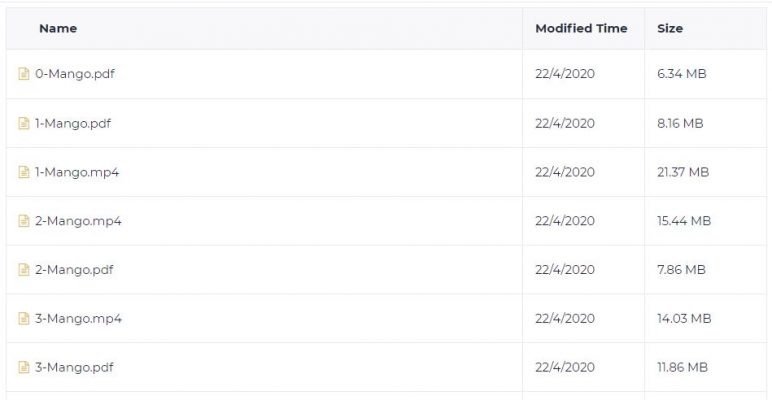Viewport: 772px width, 400px height.
Task: Click the file icon beside 2-Mango.mp4
Action: (24, 221)
